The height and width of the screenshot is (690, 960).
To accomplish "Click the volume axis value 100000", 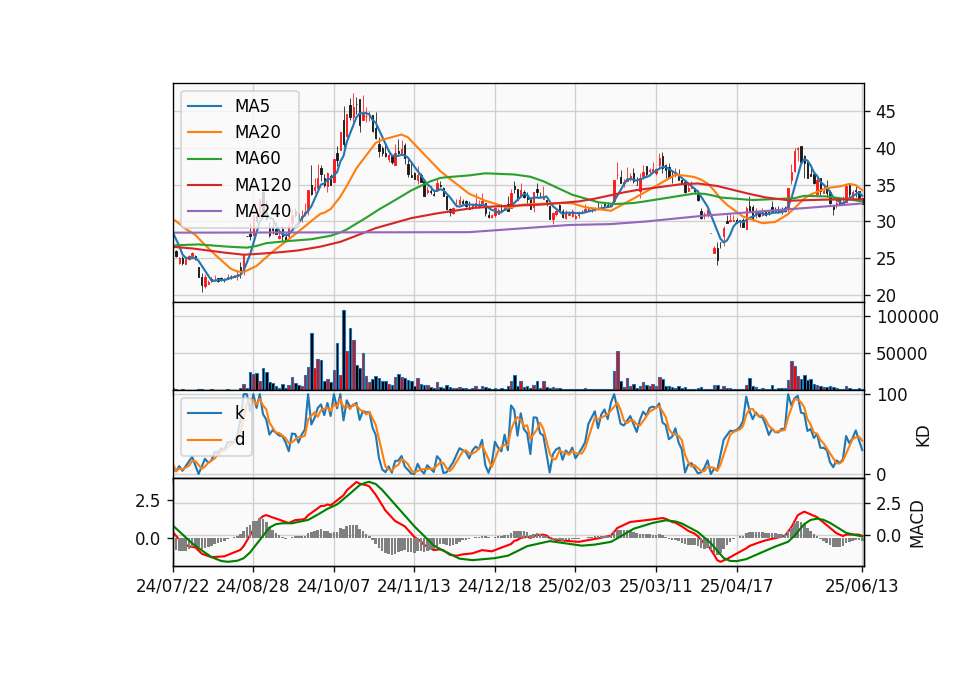I will (x=907, y=317).
